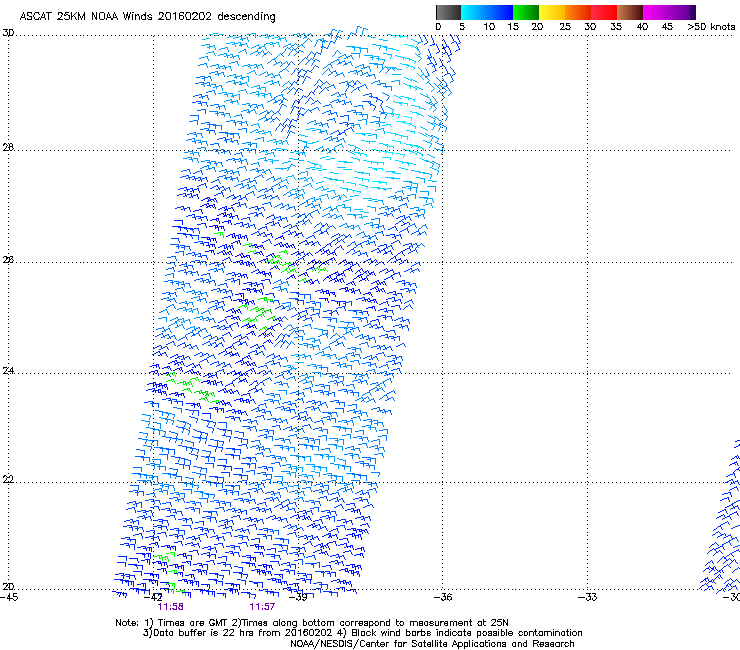Click the '10' legend scale label
Screen dimensions: 740x650
489,27
